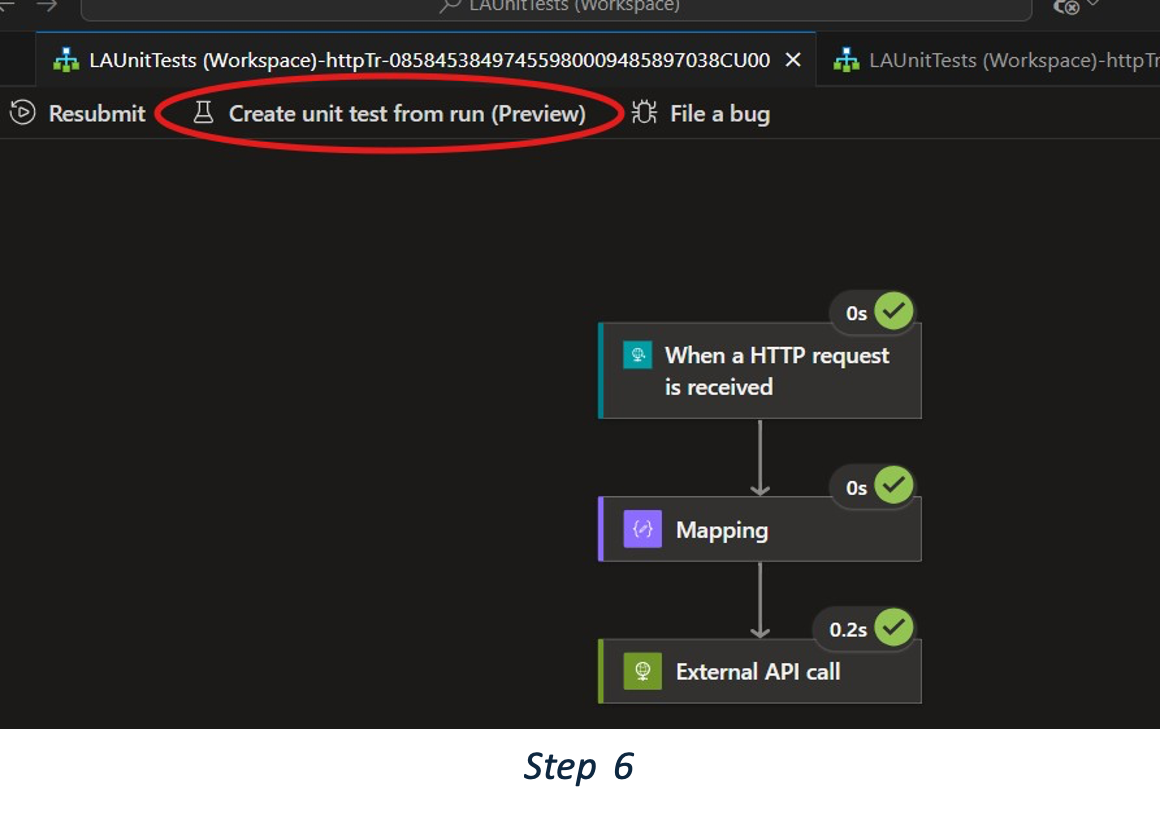This screenshot has width=1168, height=815.
Task: Click the 0.2s duration badge
Action: point(848,629)
